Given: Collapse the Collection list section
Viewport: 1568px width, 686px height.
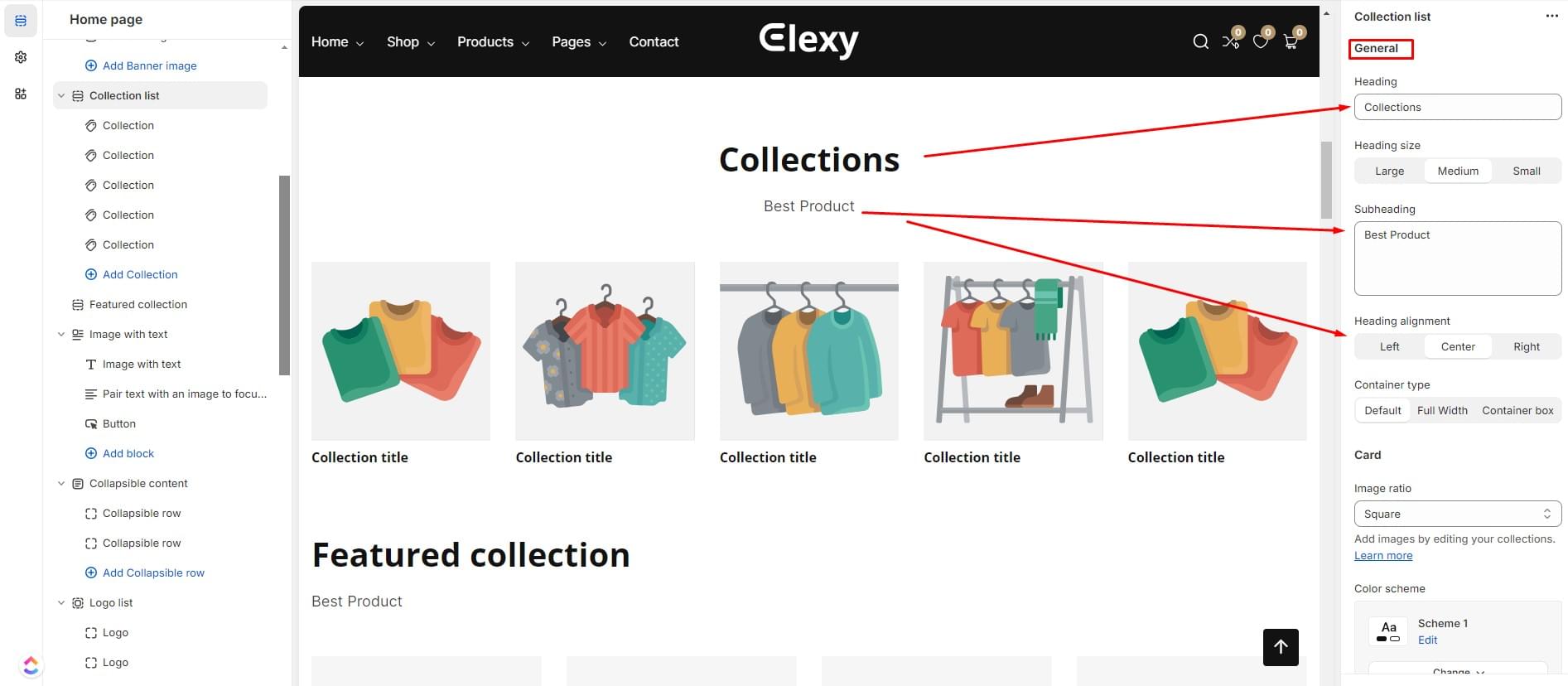Looking at the screenshot, I should tap(60, 95).
